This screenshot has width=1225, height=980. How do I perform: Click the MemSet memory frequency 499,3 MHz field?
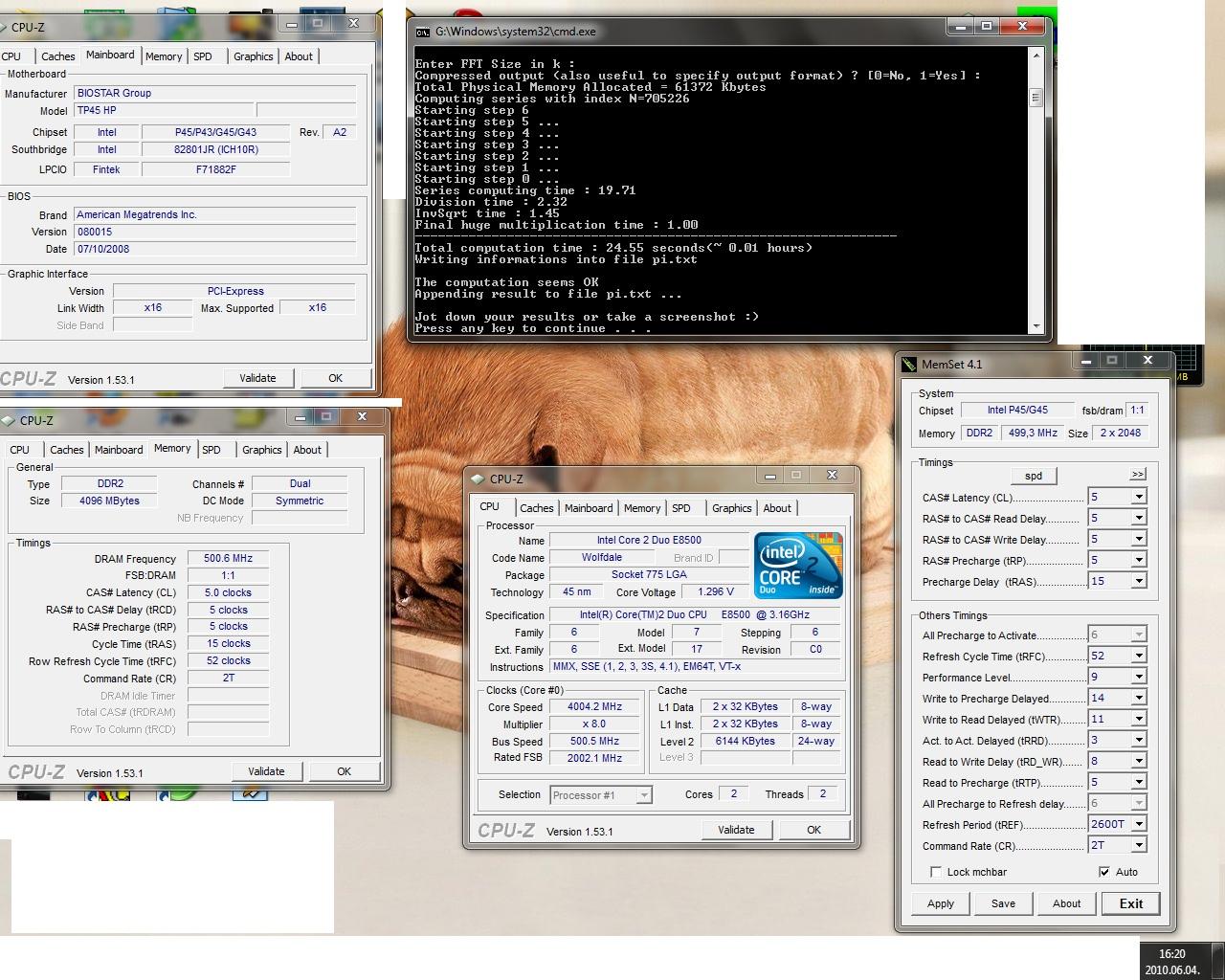point(1034,433)
